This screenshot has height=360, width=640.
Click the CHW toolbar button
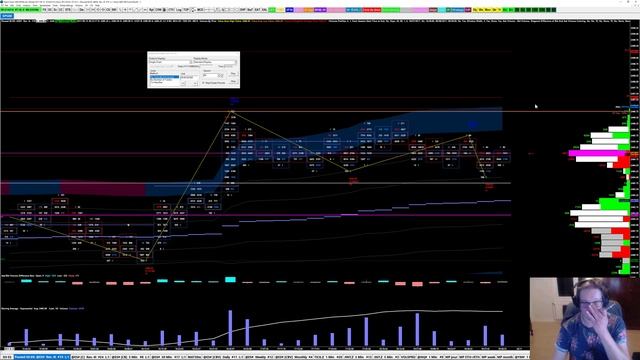point(158,9)
